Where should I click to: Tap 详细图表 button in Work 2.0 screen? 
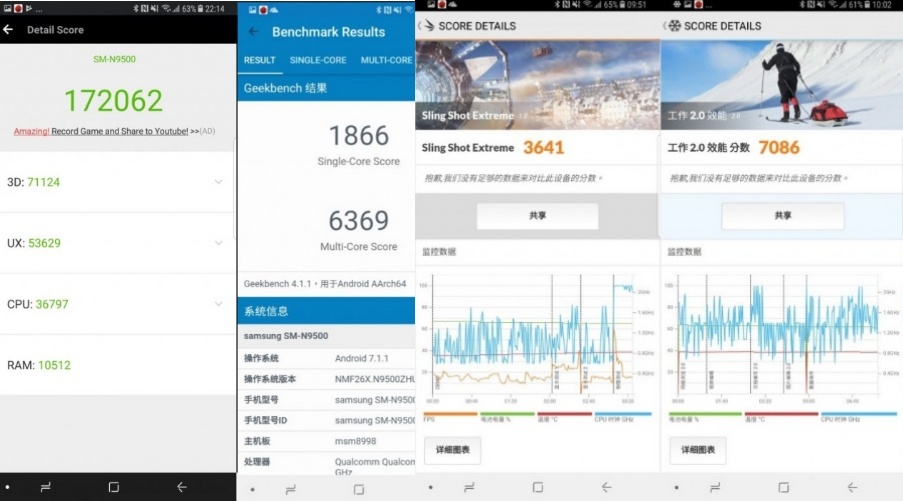(x=698, y=450)
